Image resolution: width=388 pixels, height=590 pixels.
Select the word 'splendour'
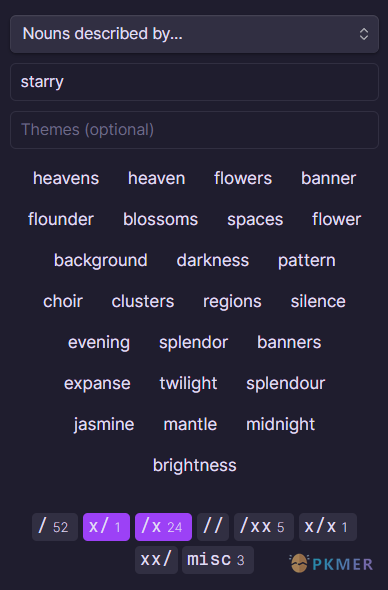286,383
